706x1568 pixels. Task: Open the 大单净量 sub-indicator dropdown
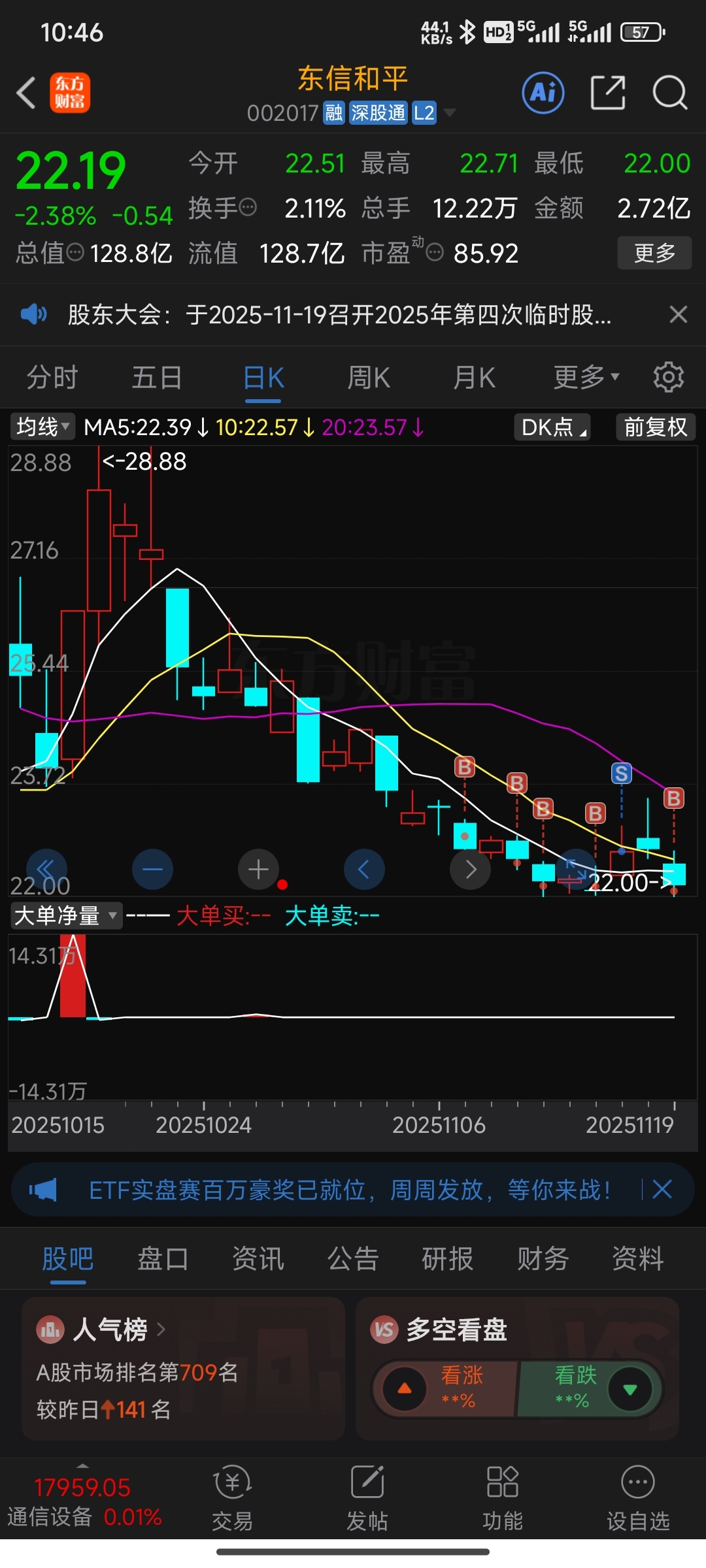tap(66, 915)
